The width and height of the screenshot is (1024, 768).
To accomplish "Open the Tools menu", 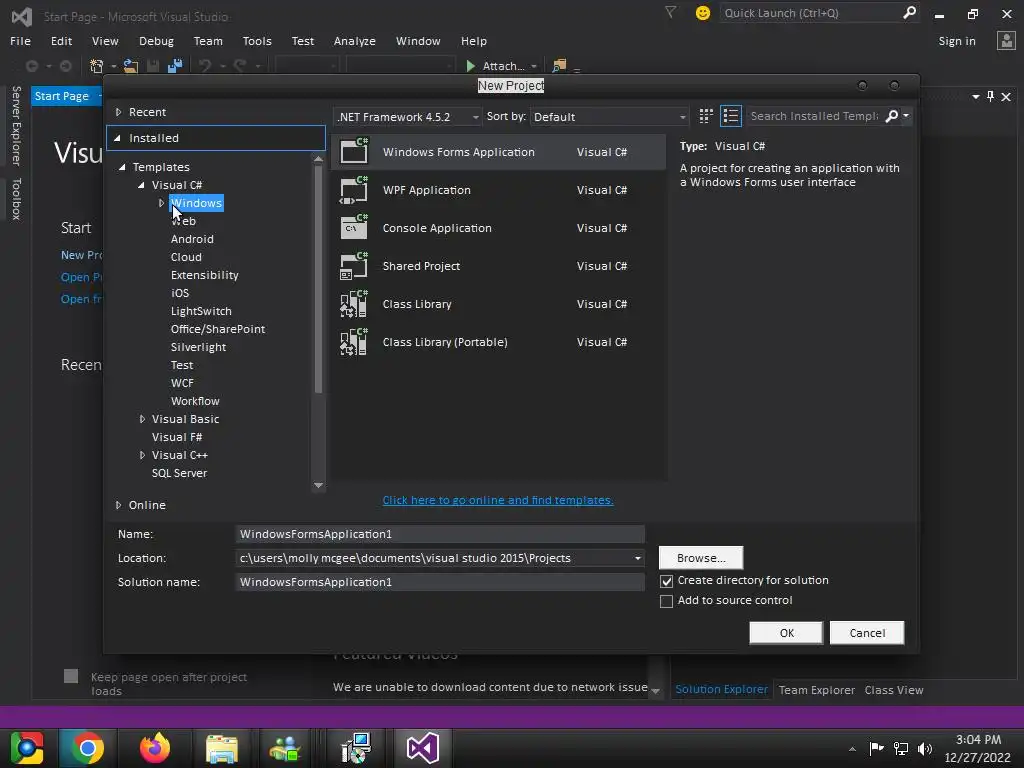I will click(x=257, y=41).
